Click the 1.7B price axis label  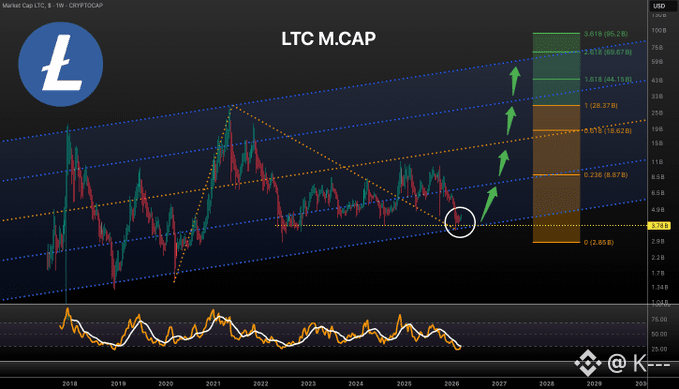(x=658, y=273)
